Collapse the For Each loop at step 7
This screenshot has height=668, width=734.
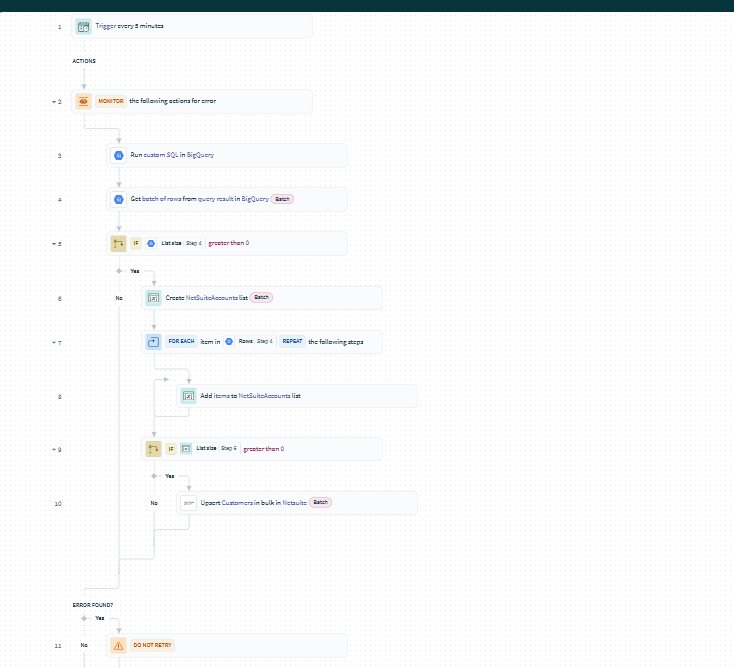point(53,343)
